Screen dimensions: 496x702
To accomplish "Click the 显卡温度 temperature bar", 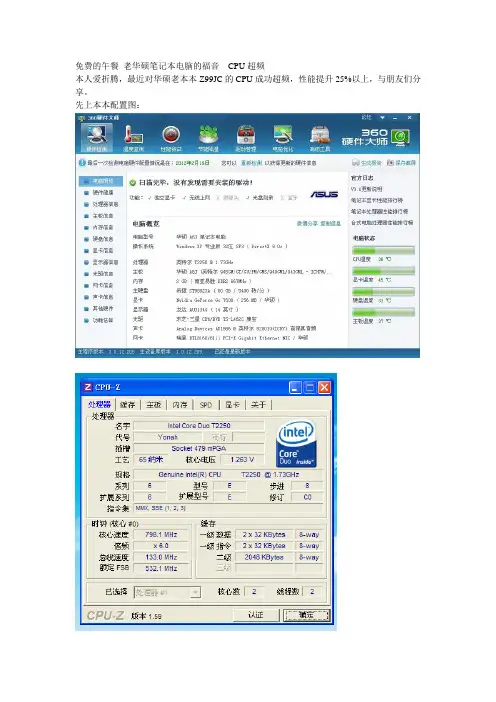I will [383, 271].
